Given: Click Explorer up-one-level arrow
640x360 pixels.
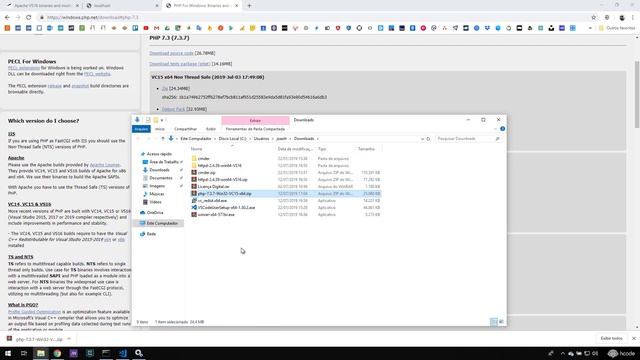Looking at the screenshot, I should (x=162, y=139).
